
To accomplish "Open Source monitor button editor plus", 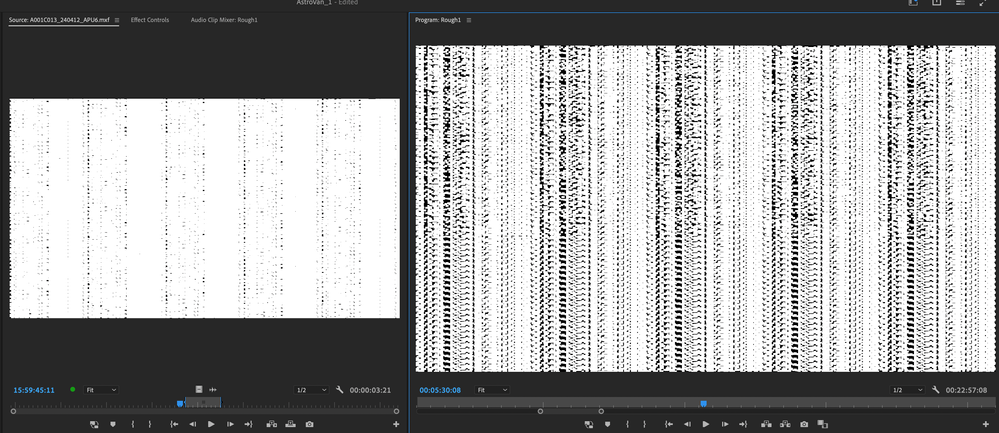I will click(x=396, y=424).
